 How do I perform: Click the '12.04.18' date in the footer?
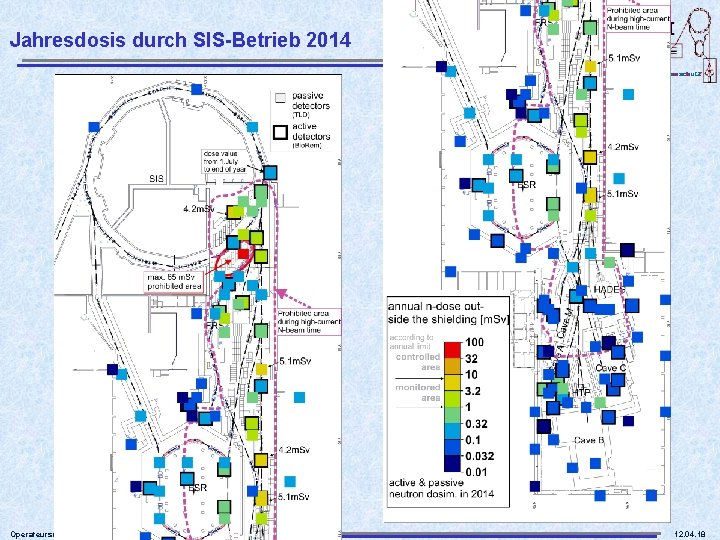pos(690,534)
